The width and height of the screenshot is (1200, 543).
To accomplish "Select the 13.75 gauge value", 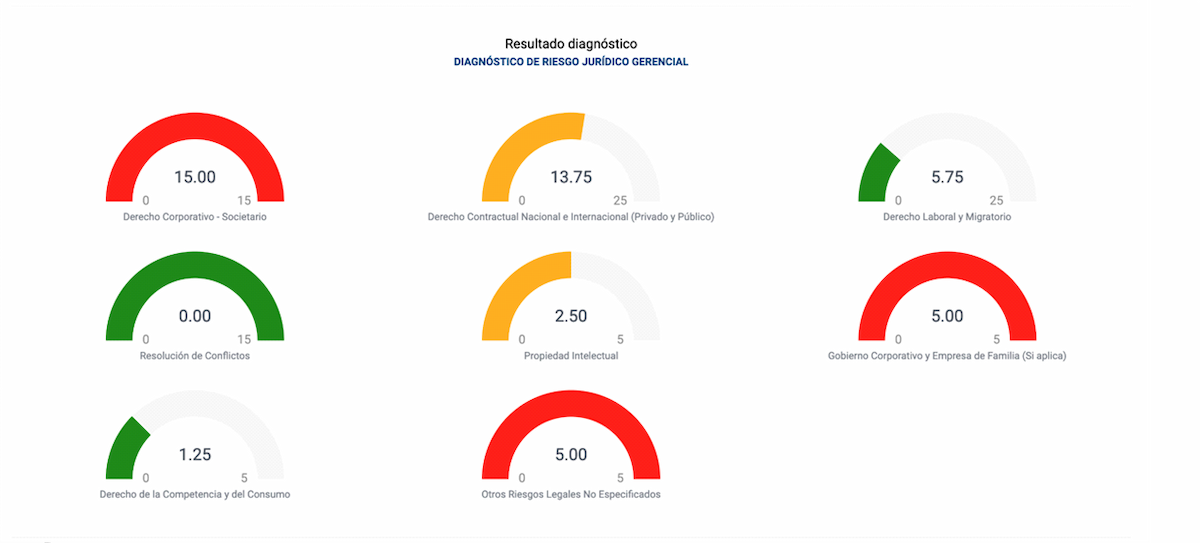I will pos(571,177).
